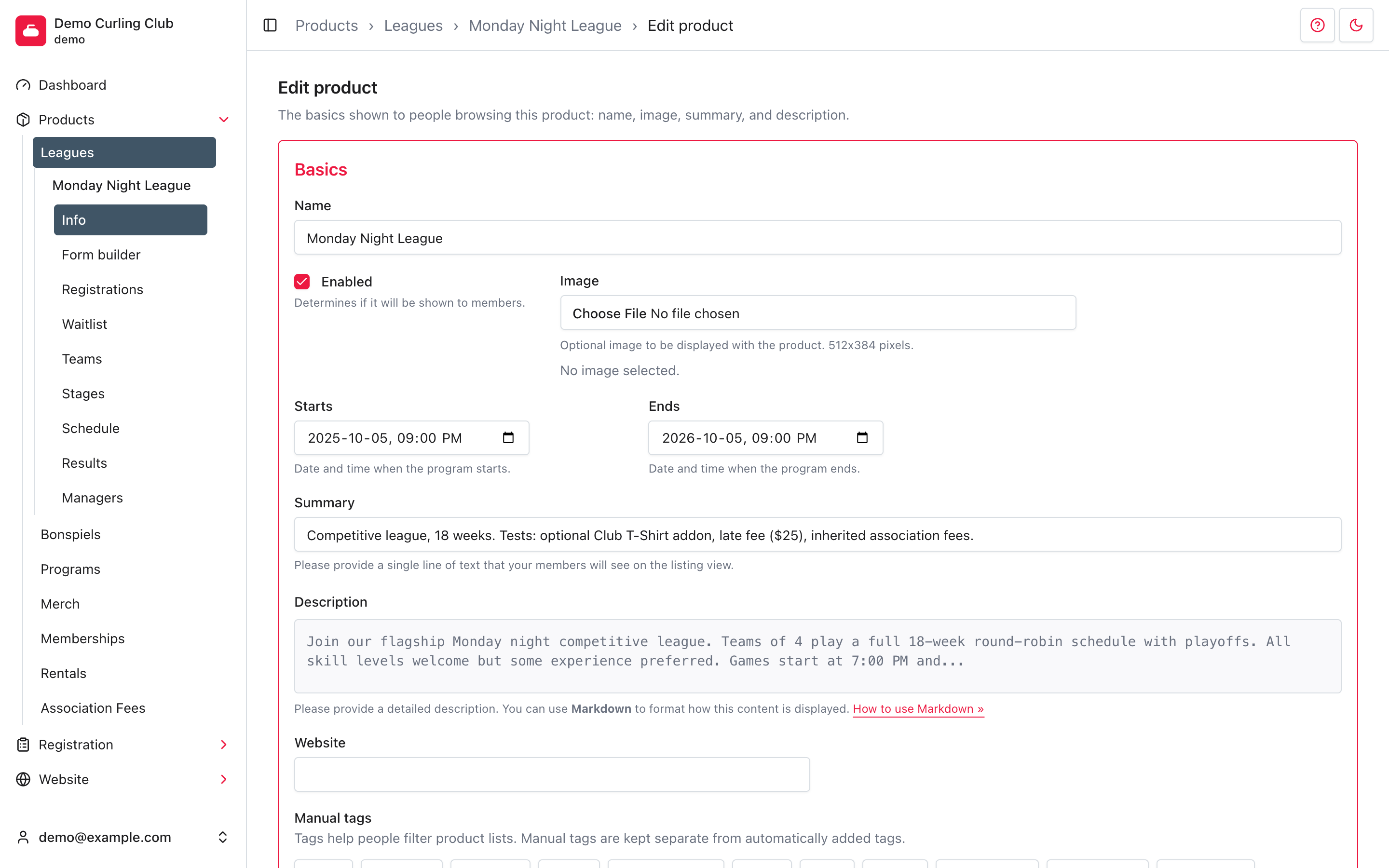Open the Ends date calendar picker icon
1389x868 pixels.
click(x=862, y=437)
